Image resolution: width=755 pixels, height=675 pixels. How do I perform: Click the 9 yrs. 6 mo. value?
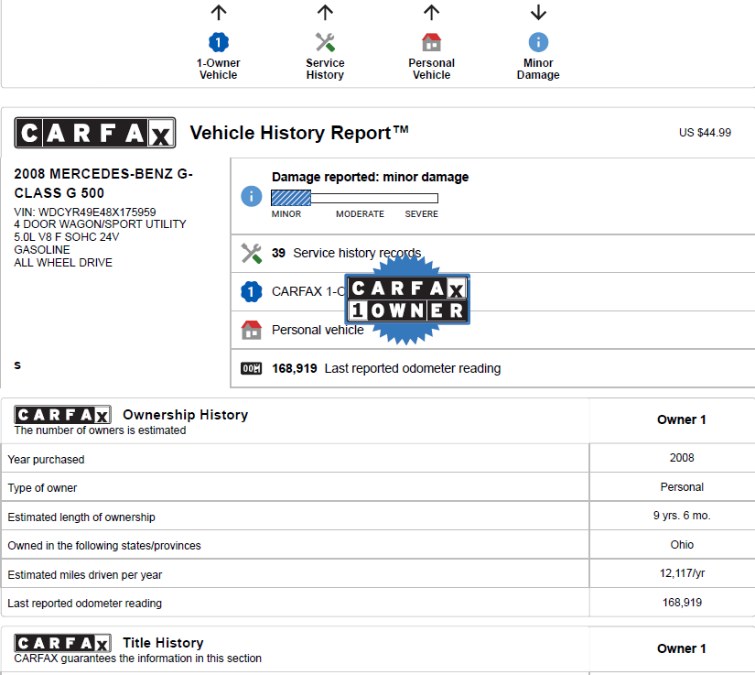[682, 516]
